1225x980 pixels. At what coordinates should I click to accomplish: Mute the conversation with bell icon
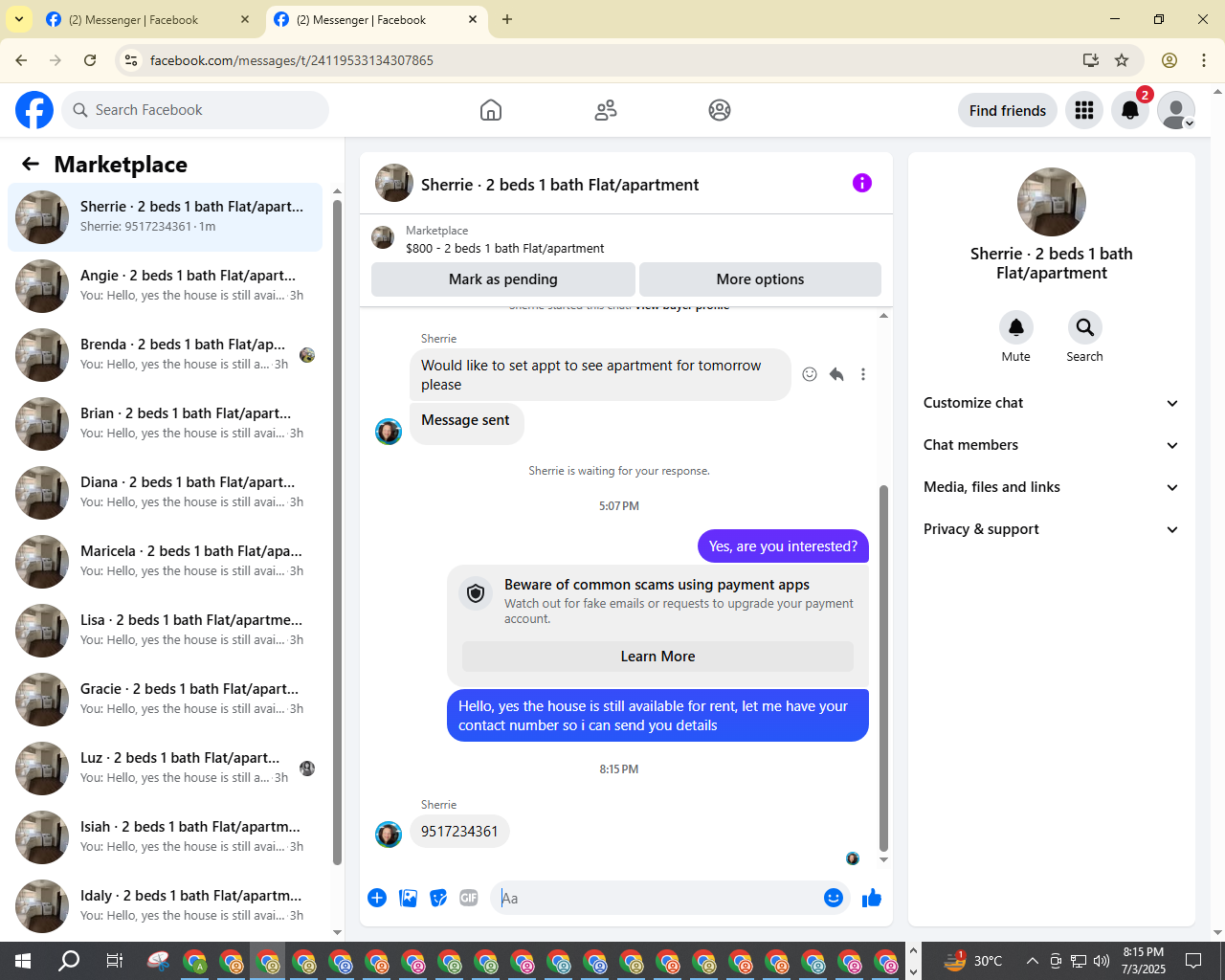pos(1016,327)
